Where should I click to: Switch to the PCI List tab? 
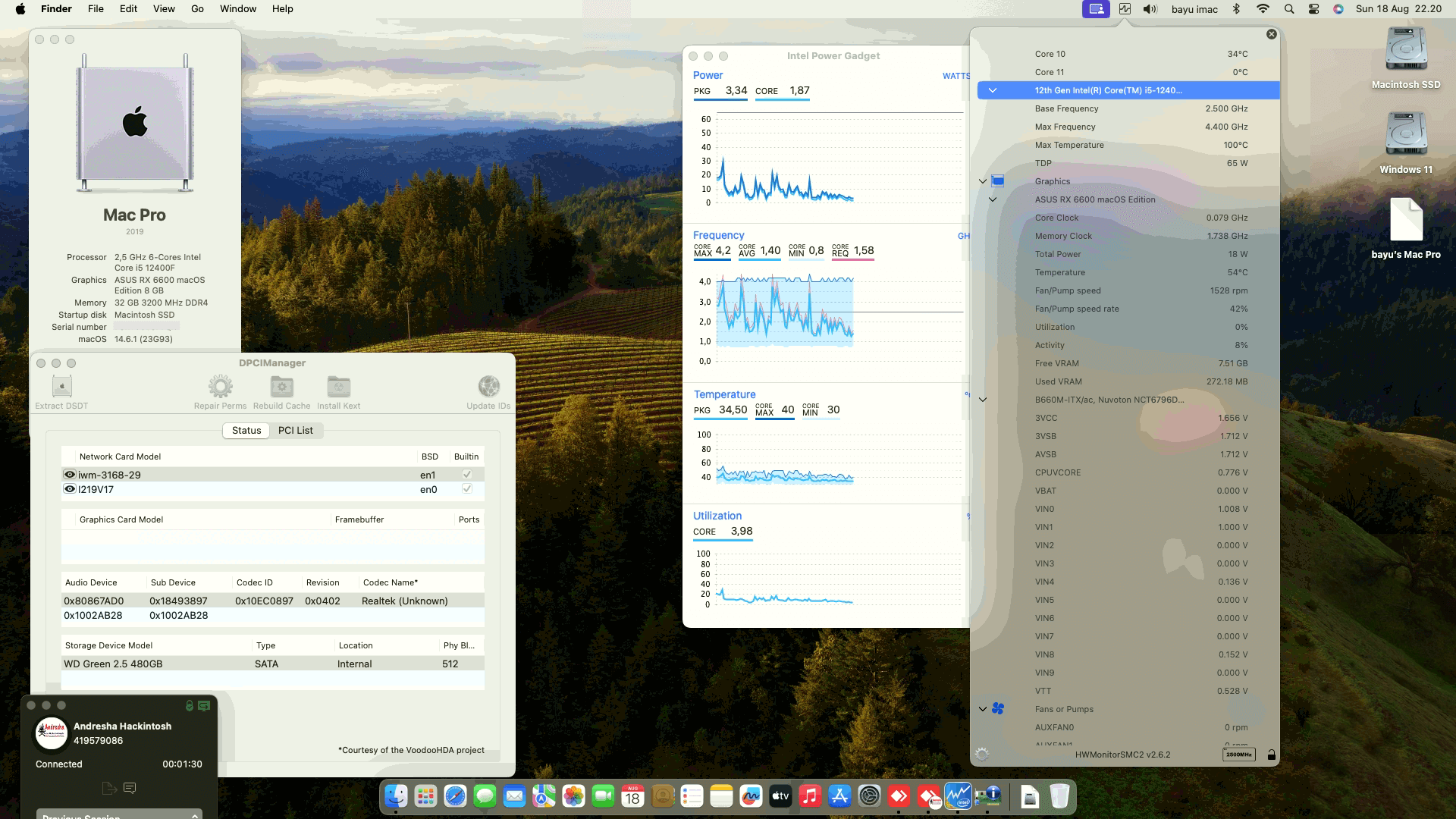(295, 430)
